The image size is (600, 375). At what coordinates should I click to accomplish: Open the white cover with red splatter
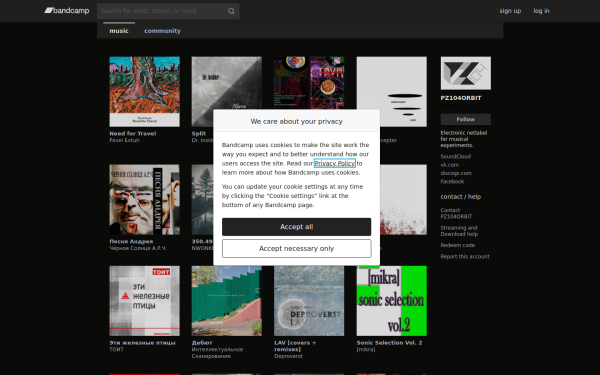[x=403, y=199]
